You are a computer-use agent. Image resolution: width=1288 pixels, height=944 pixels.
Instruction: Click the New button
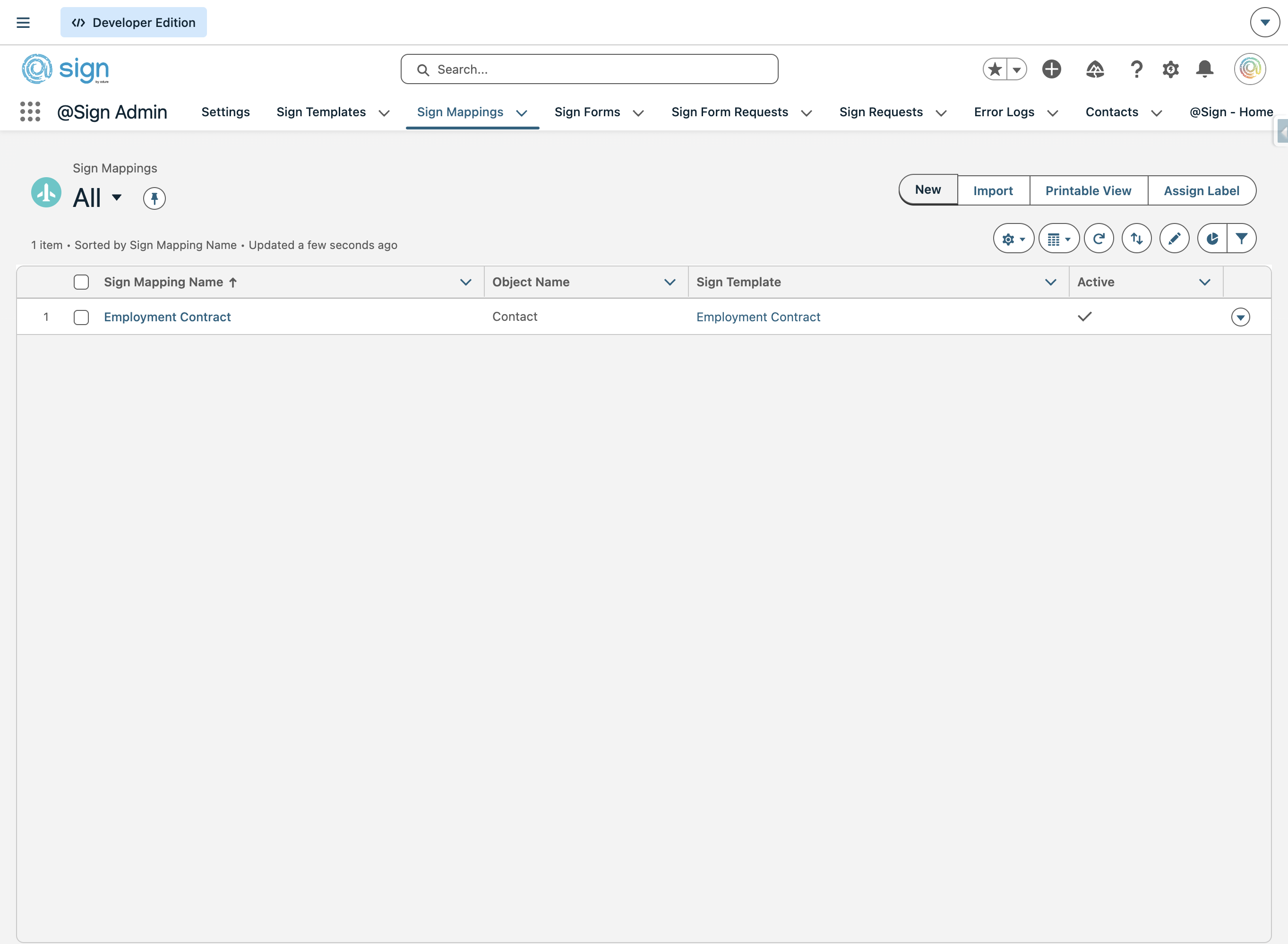(927, 190)
